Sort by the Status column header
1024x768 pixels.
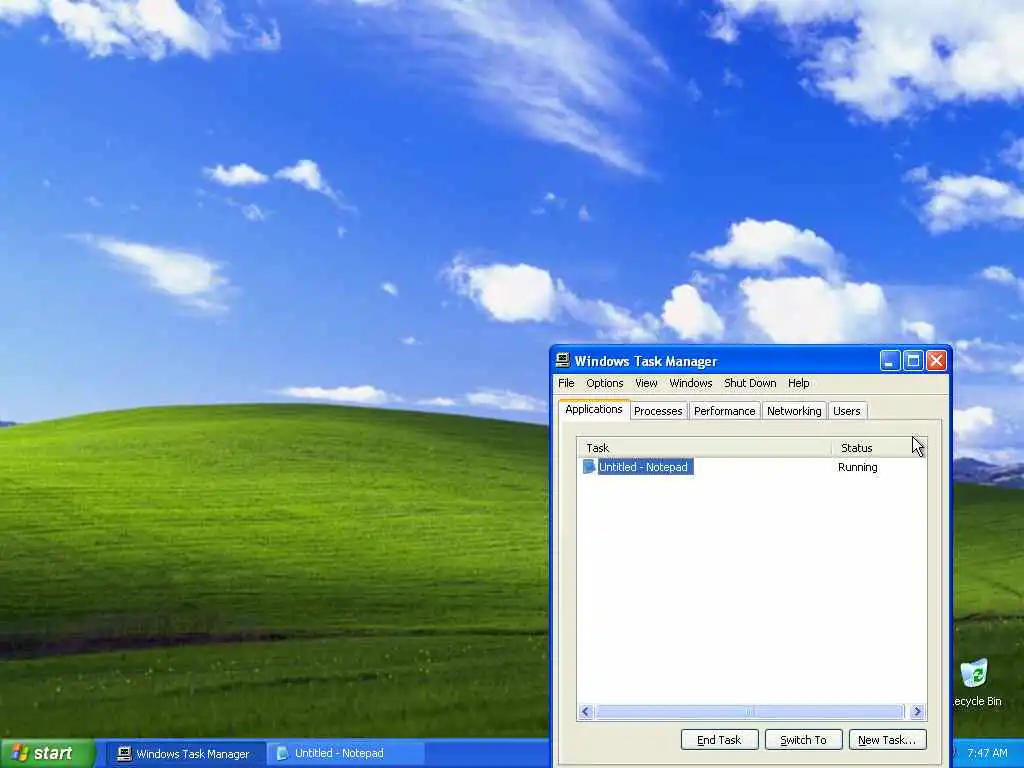[878, 448]
